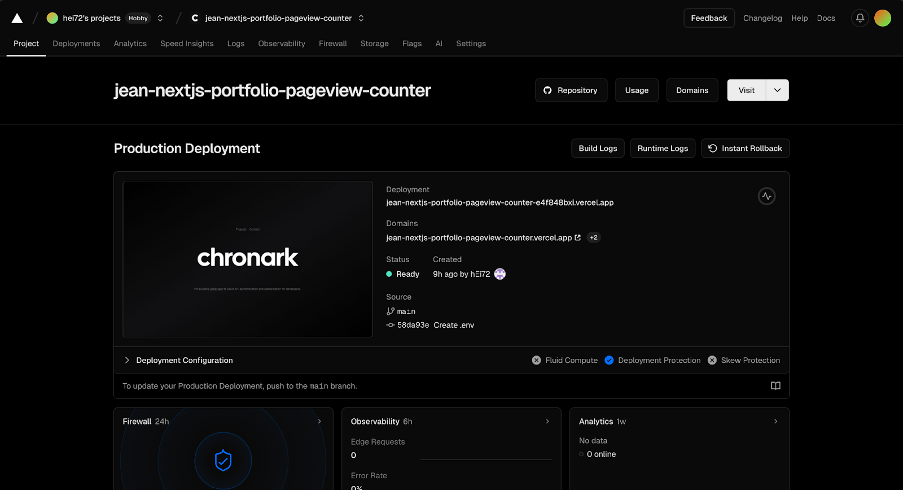This screenshot has height=490, width=904.
Task: Click the '9h ago by hEI72' text
Action: point(461,274)
